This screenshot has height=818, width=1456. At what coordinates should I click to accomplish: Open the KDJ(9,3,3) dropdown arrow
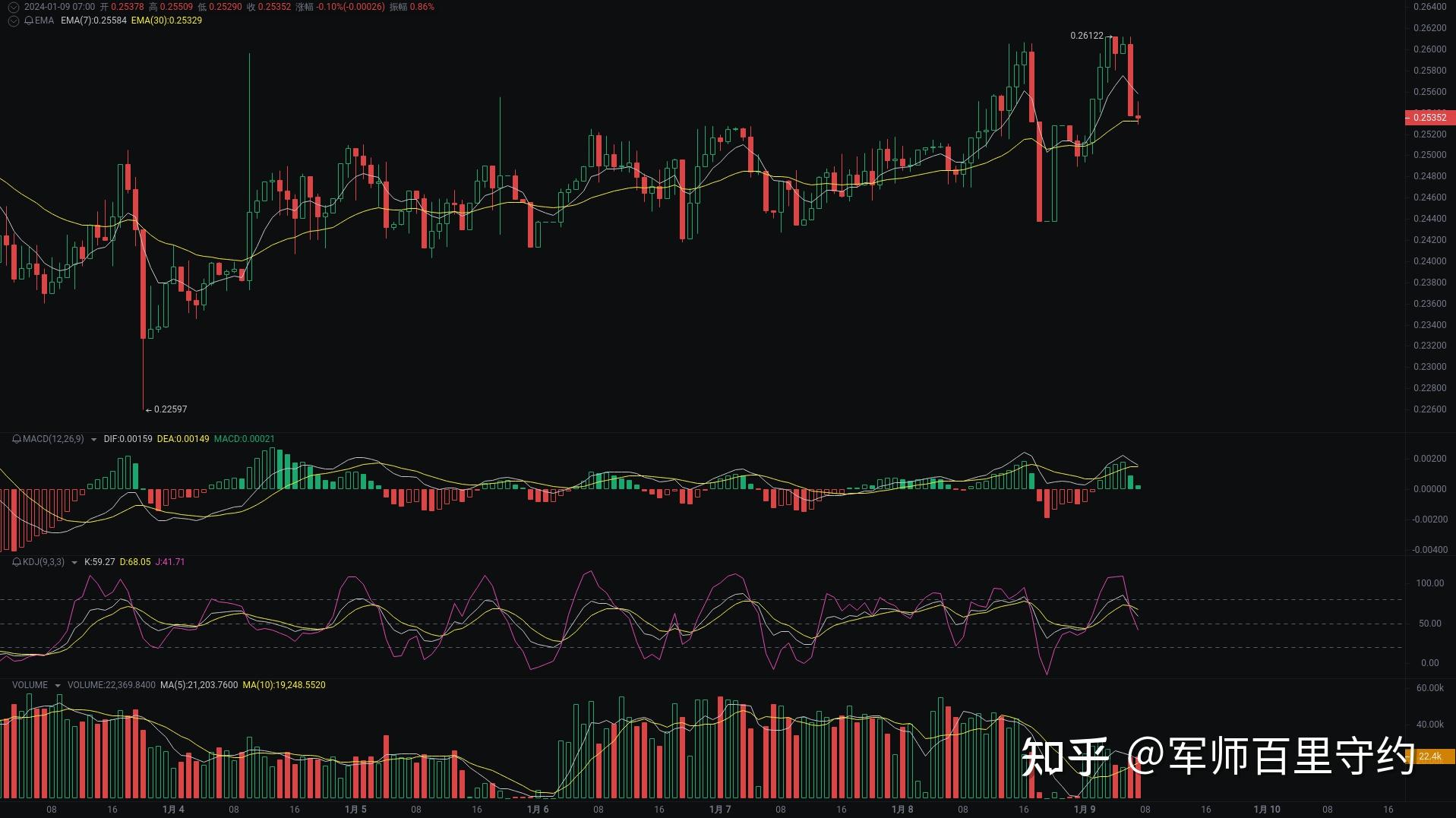pyautogui.click(x=74, y=563)
